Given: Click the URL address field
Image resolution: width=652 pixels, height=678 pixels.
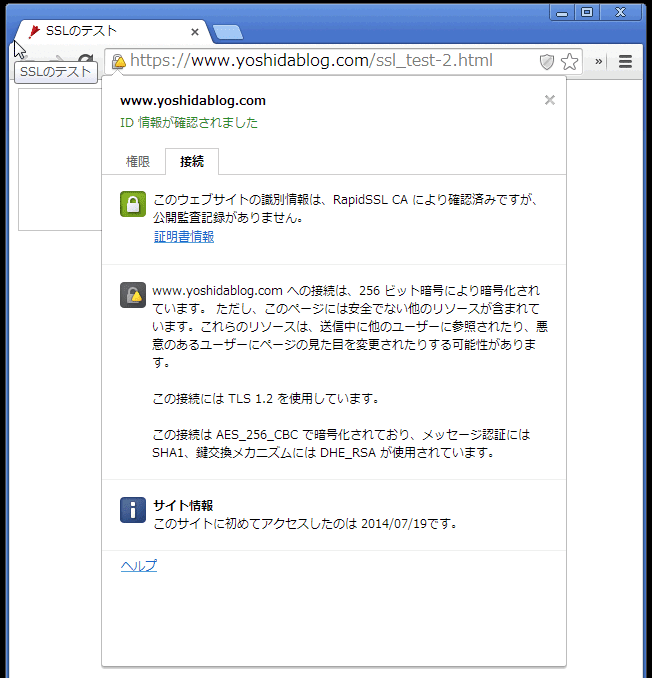Looking at the screenshot, I should click(311, 61).
